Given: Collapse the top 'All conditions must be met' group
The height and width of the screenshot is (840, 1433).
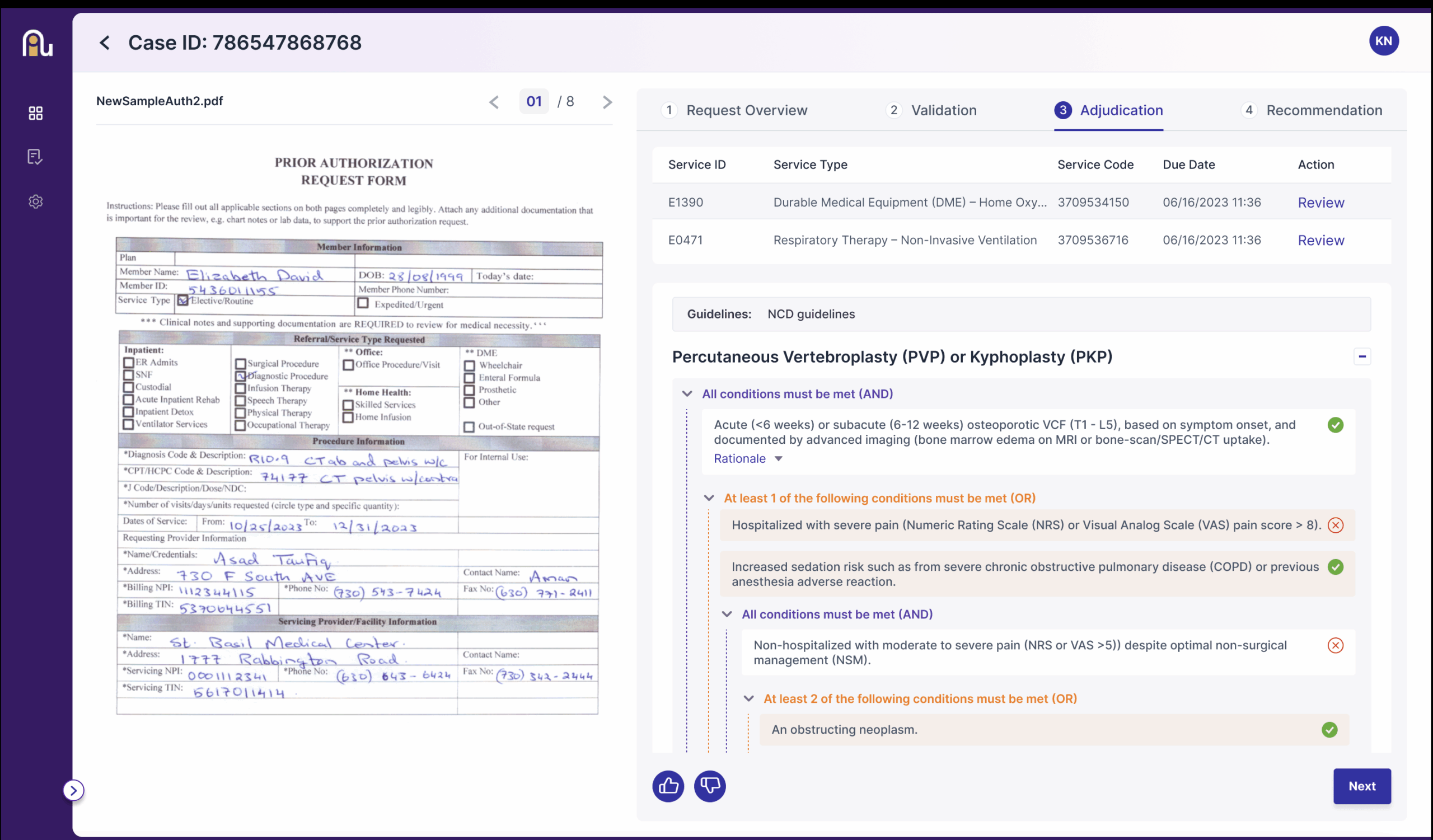Looking at the screenshot, I should 687,394.
